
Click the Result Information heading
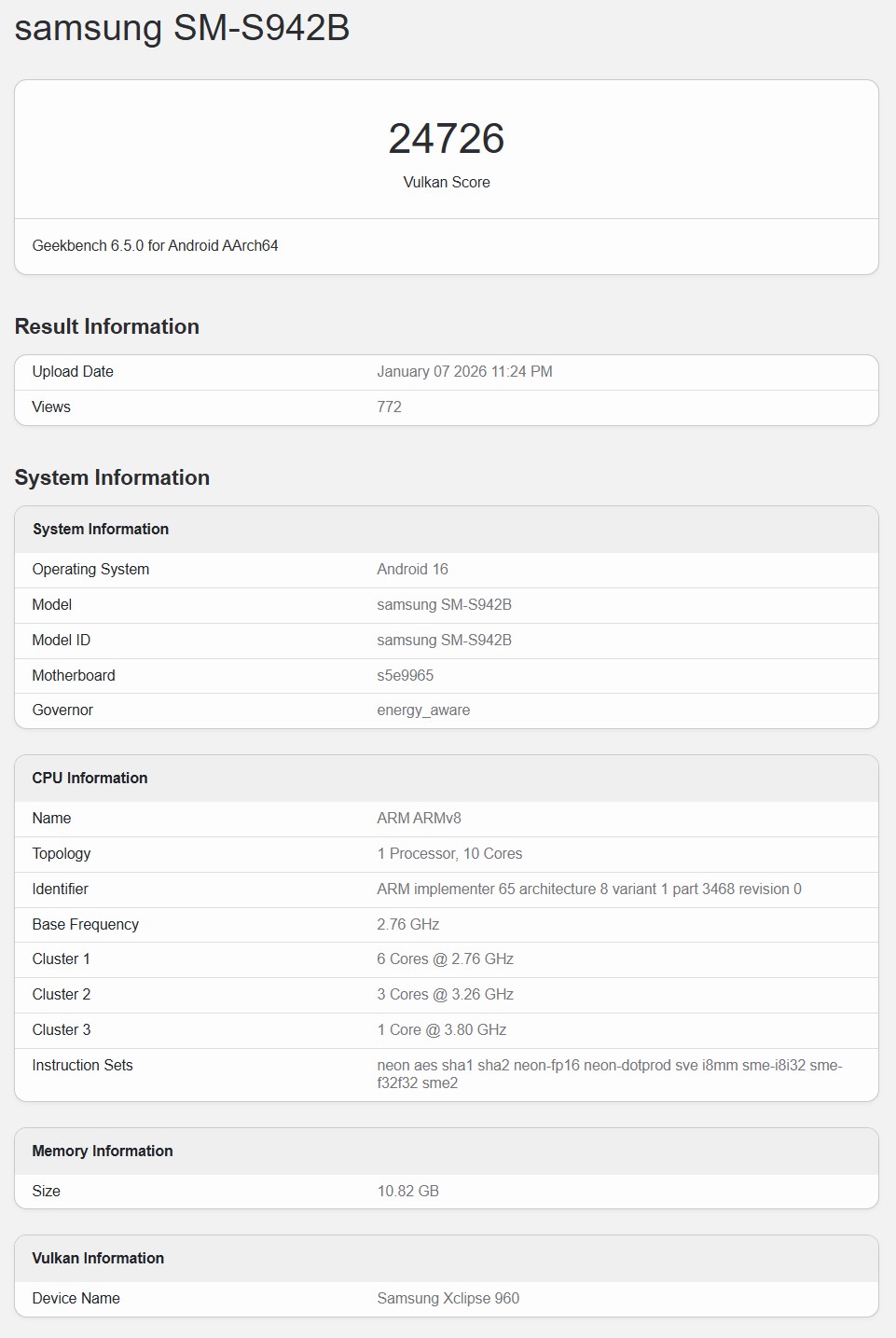tap(106, 326)
